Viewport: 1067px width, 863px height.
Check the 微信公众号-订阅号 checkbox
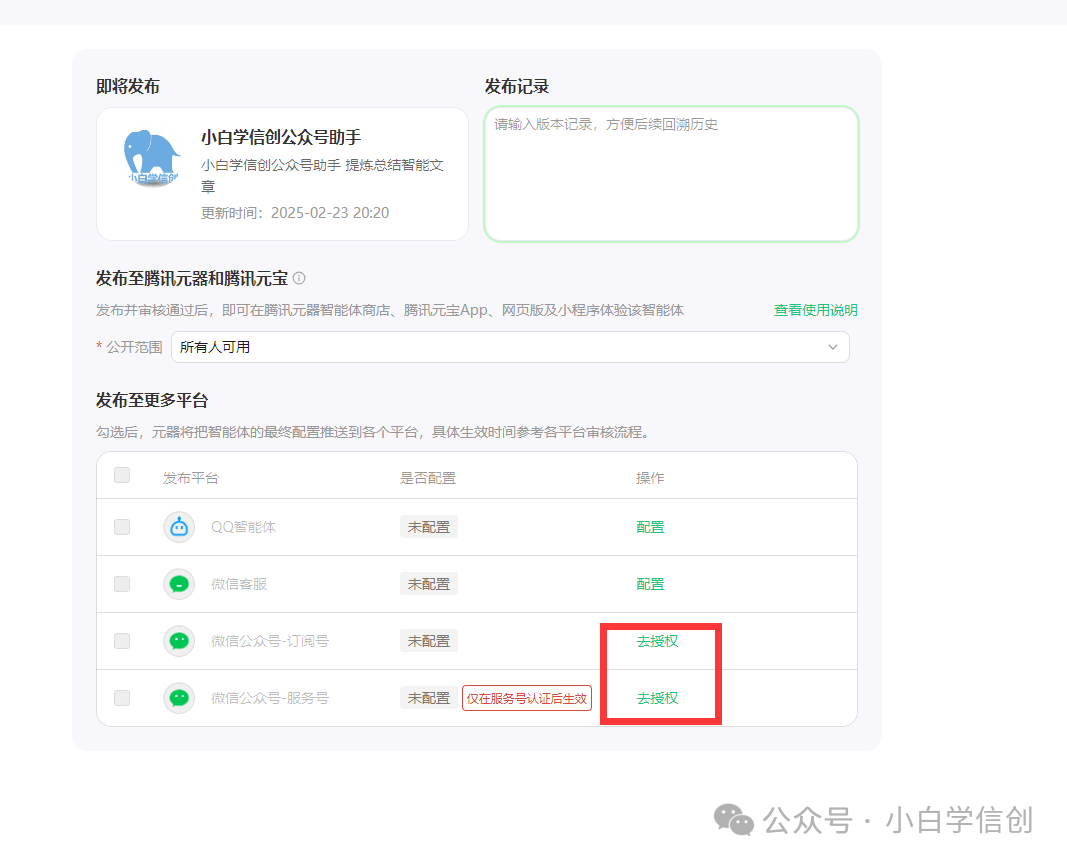pyautogui.click(x=122, y=641)
